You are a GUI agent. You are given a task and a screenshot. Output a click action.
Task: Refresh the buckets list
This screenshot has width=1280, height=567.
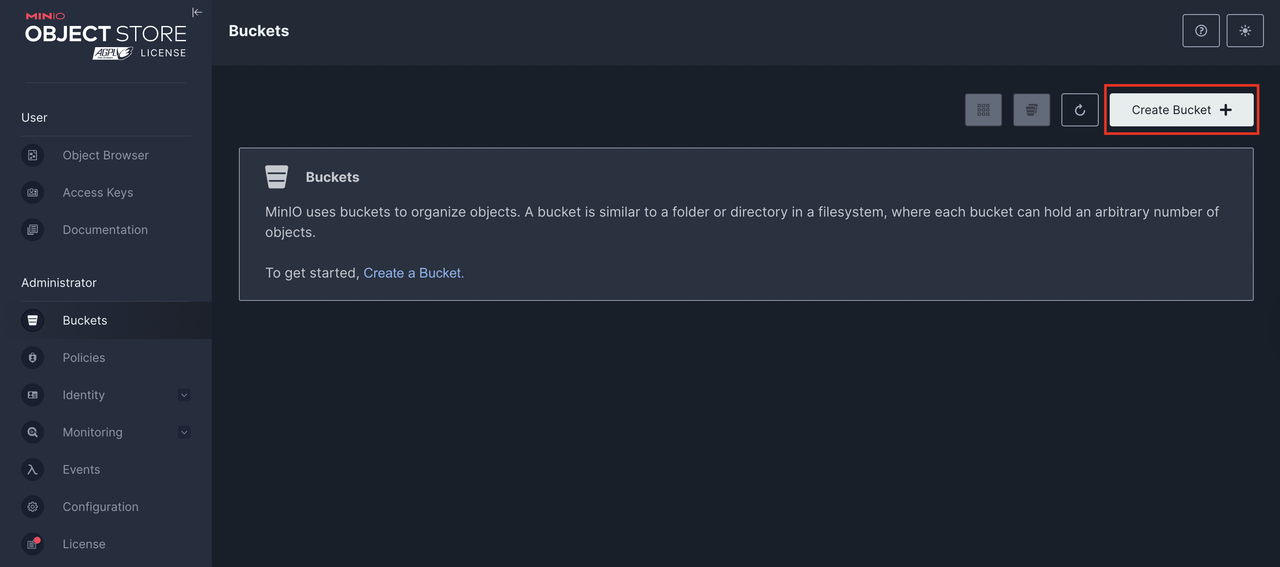coord(1080,110)
